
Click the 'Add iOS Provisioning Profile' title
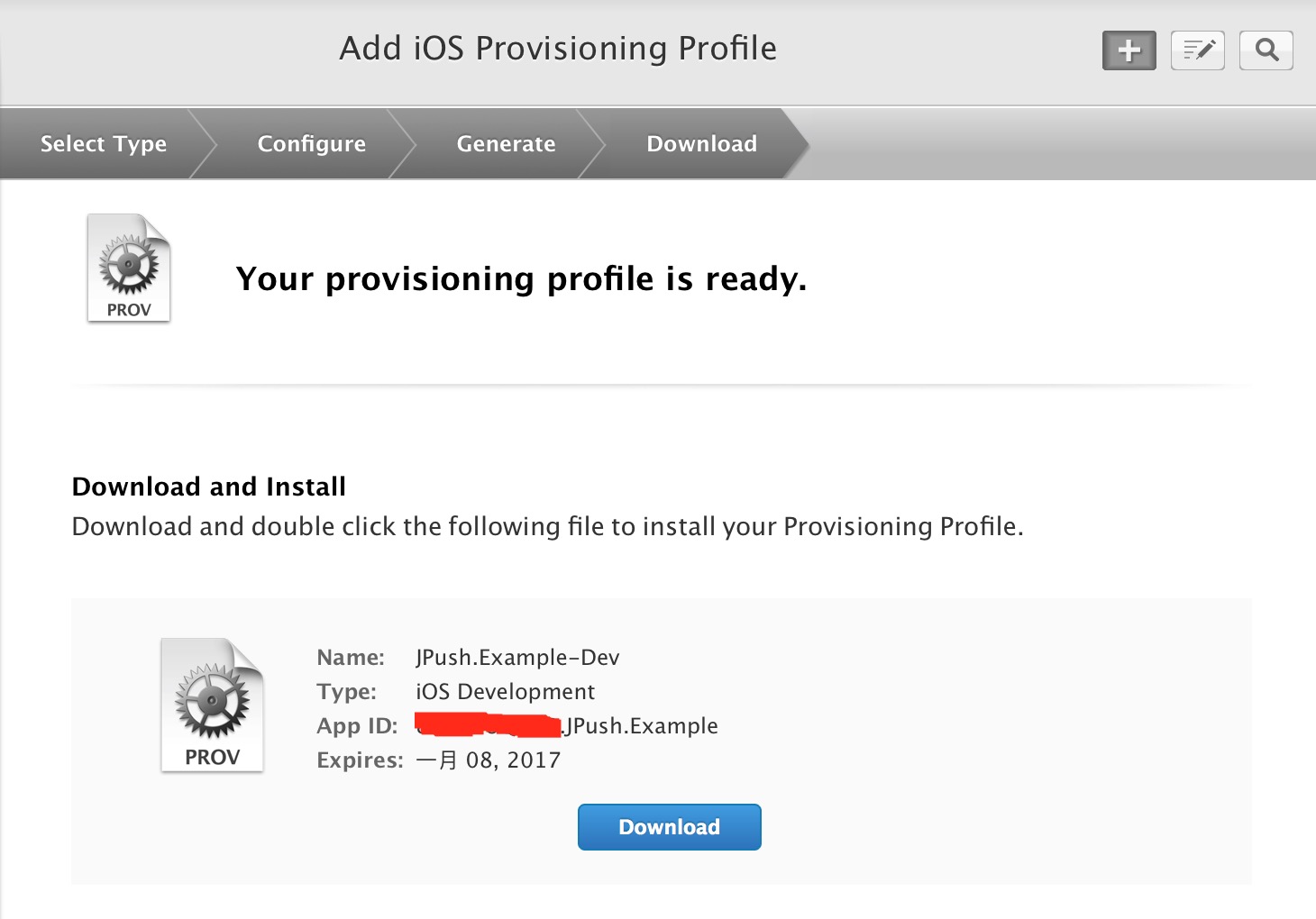558,49
